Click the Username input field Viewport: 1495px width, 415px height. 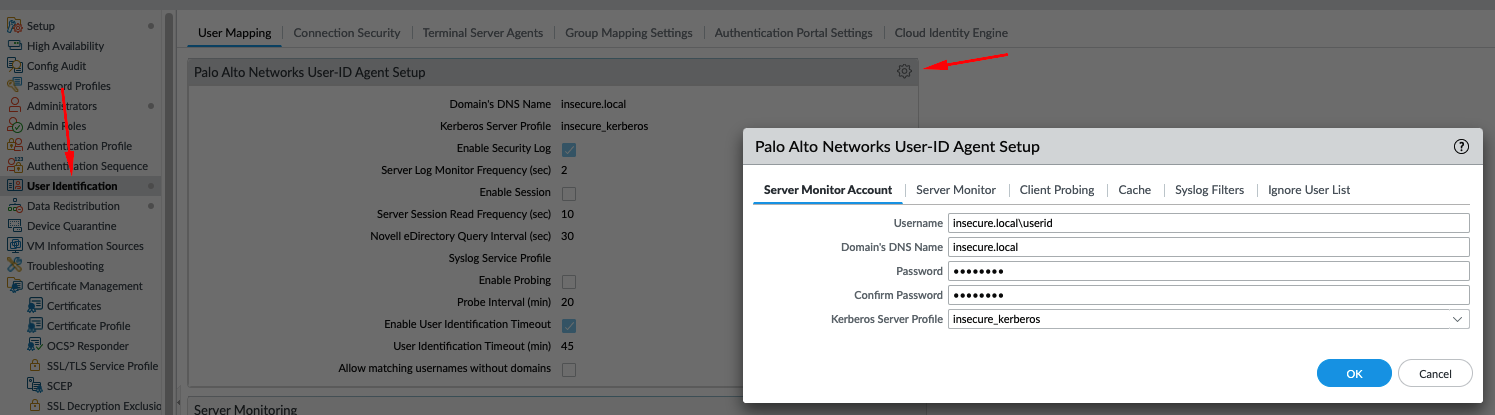pyautogui.click(x=1207, y=223)
